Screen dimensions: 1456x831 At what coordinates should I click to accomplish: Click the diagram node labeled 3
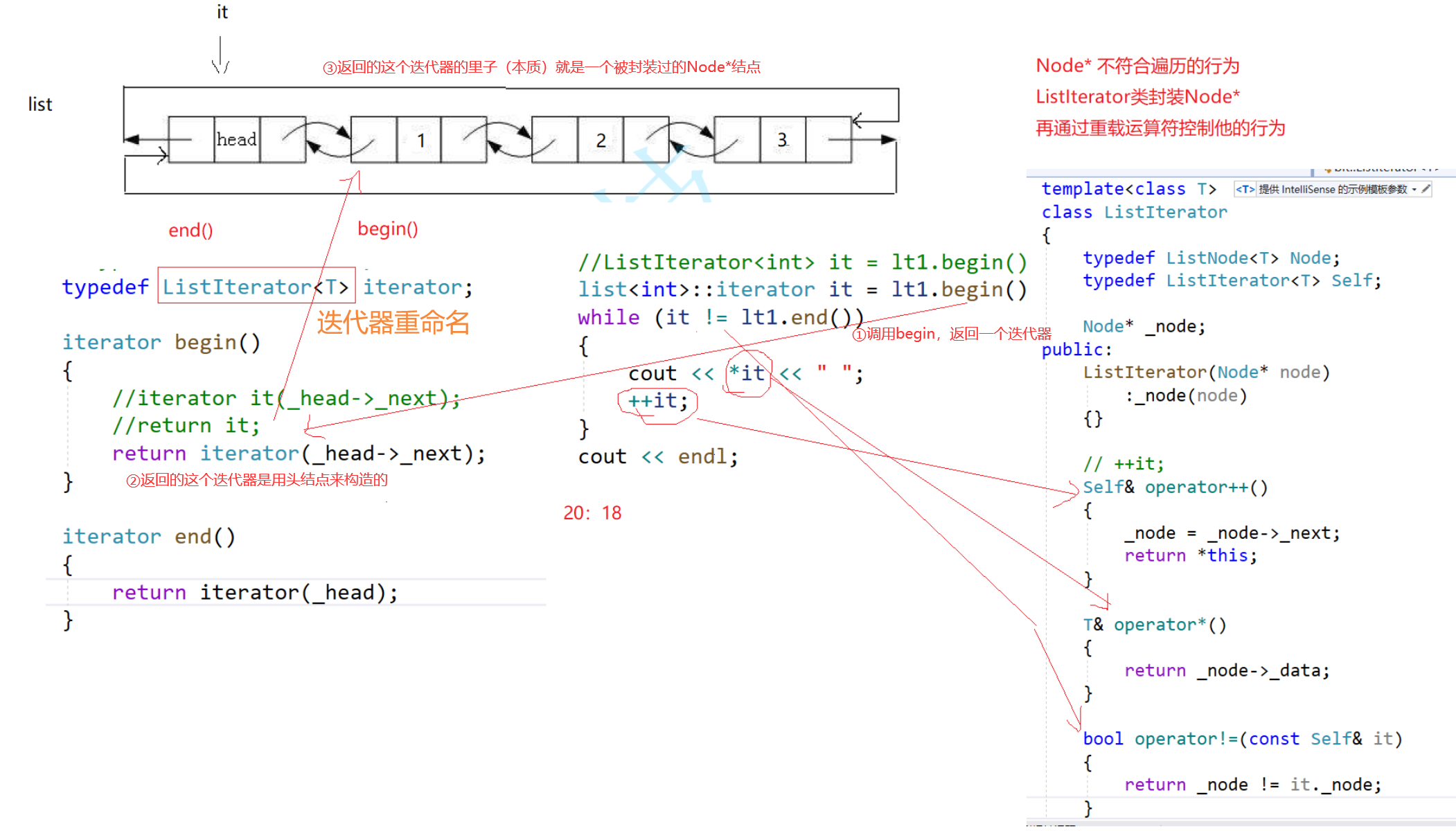click(x=782, y=140)
